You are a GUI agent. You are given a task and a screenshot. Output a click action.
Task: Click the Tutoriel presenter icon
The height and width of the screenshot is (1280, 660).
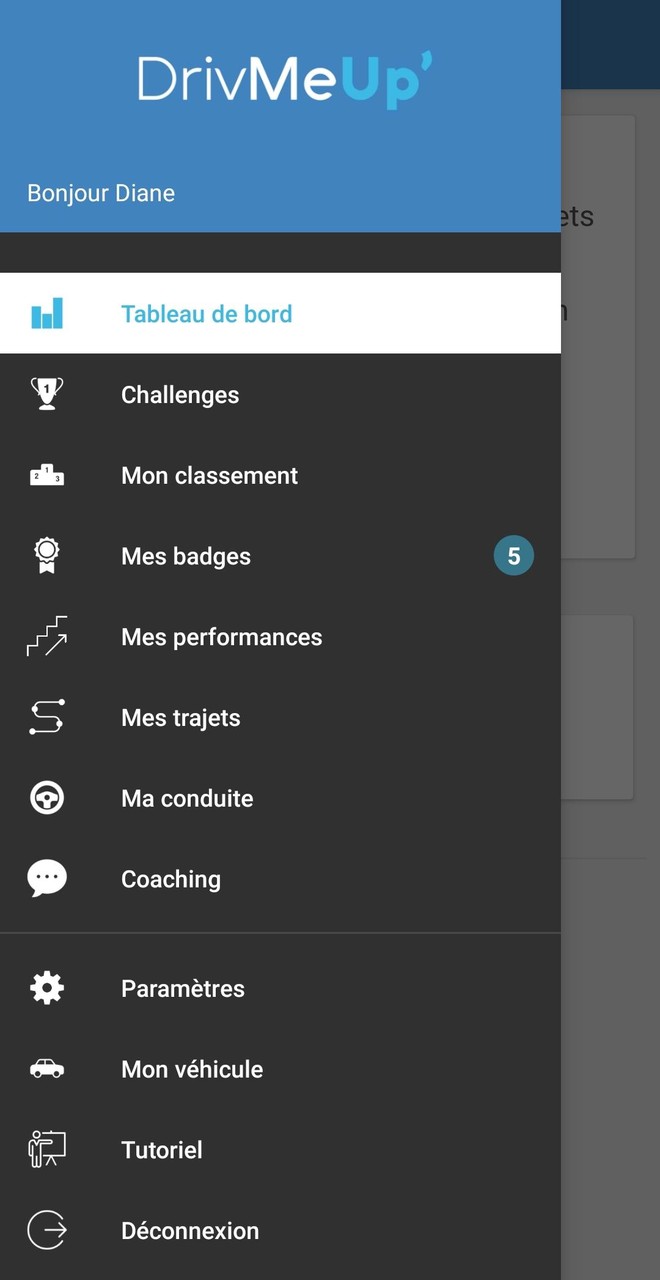[x=47, y=1150]
